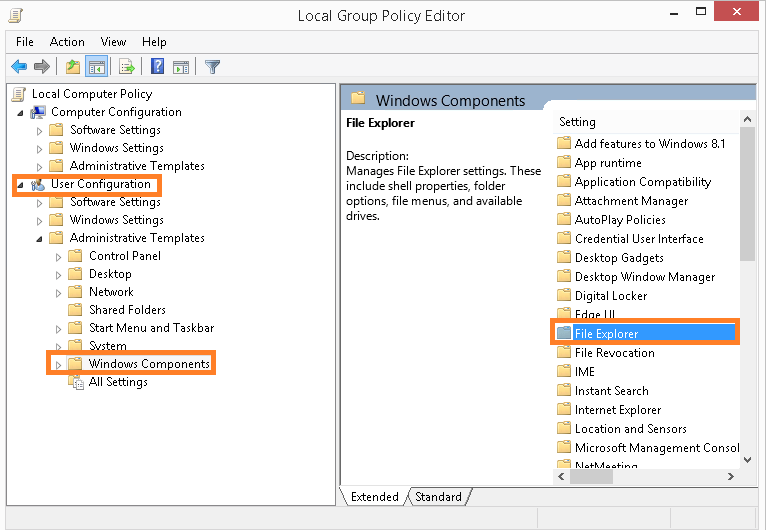Select Application Compatibility in settings list

(642, 182)
